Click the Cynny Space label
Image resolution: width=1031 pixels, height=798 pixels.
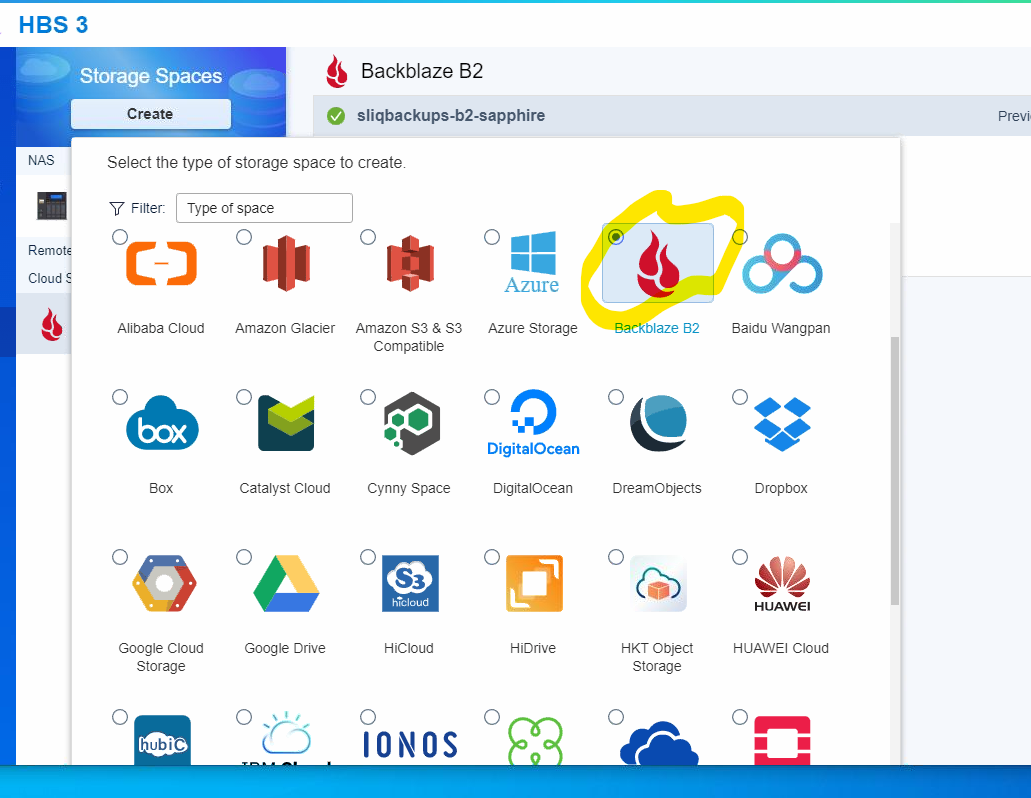(409, 488)
